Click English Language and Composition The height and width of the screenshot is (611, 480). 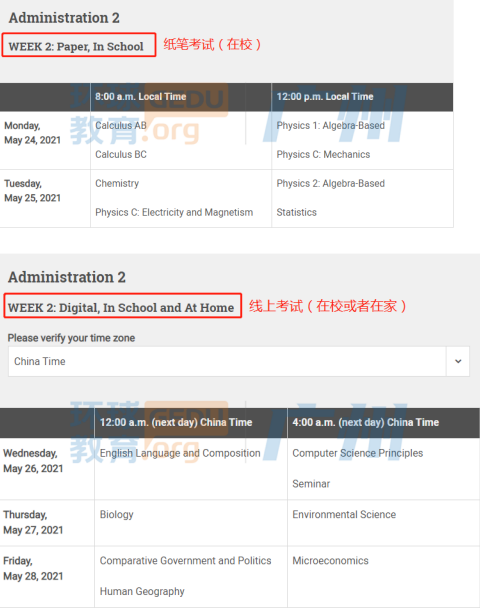click(180, 453)
